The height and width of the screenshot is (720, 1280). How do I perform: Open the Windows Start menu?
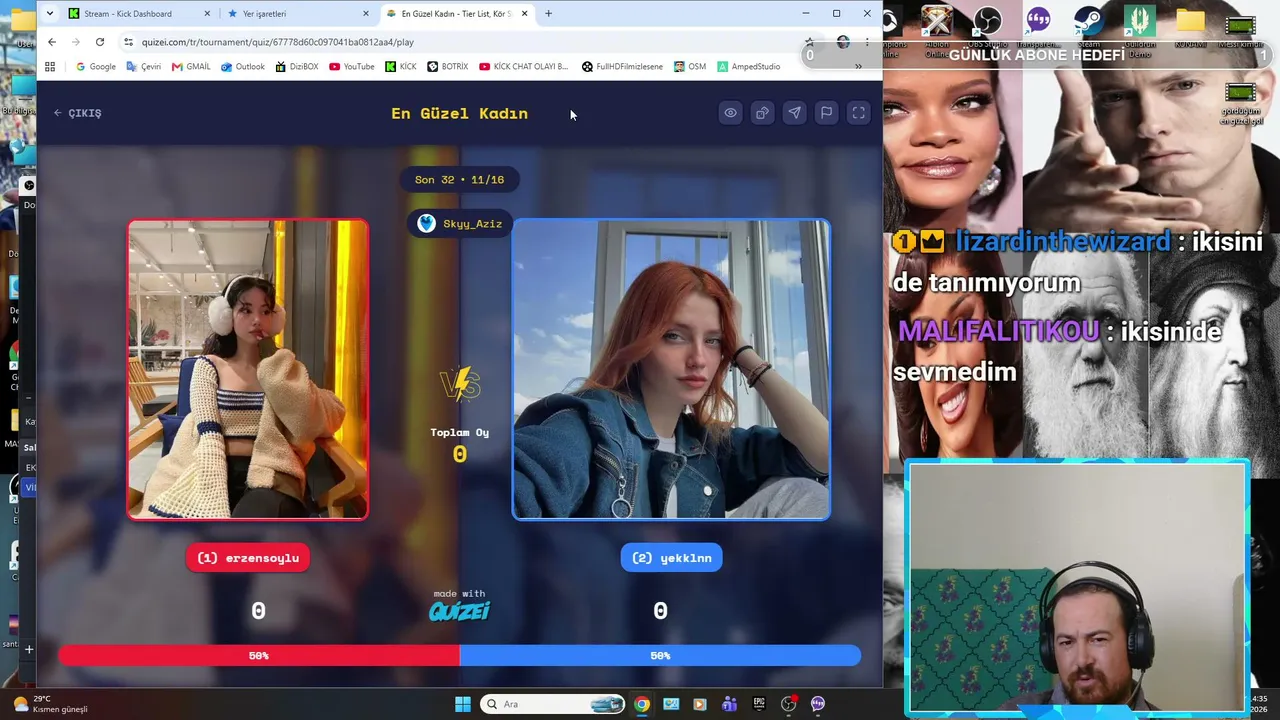[463, 704]
